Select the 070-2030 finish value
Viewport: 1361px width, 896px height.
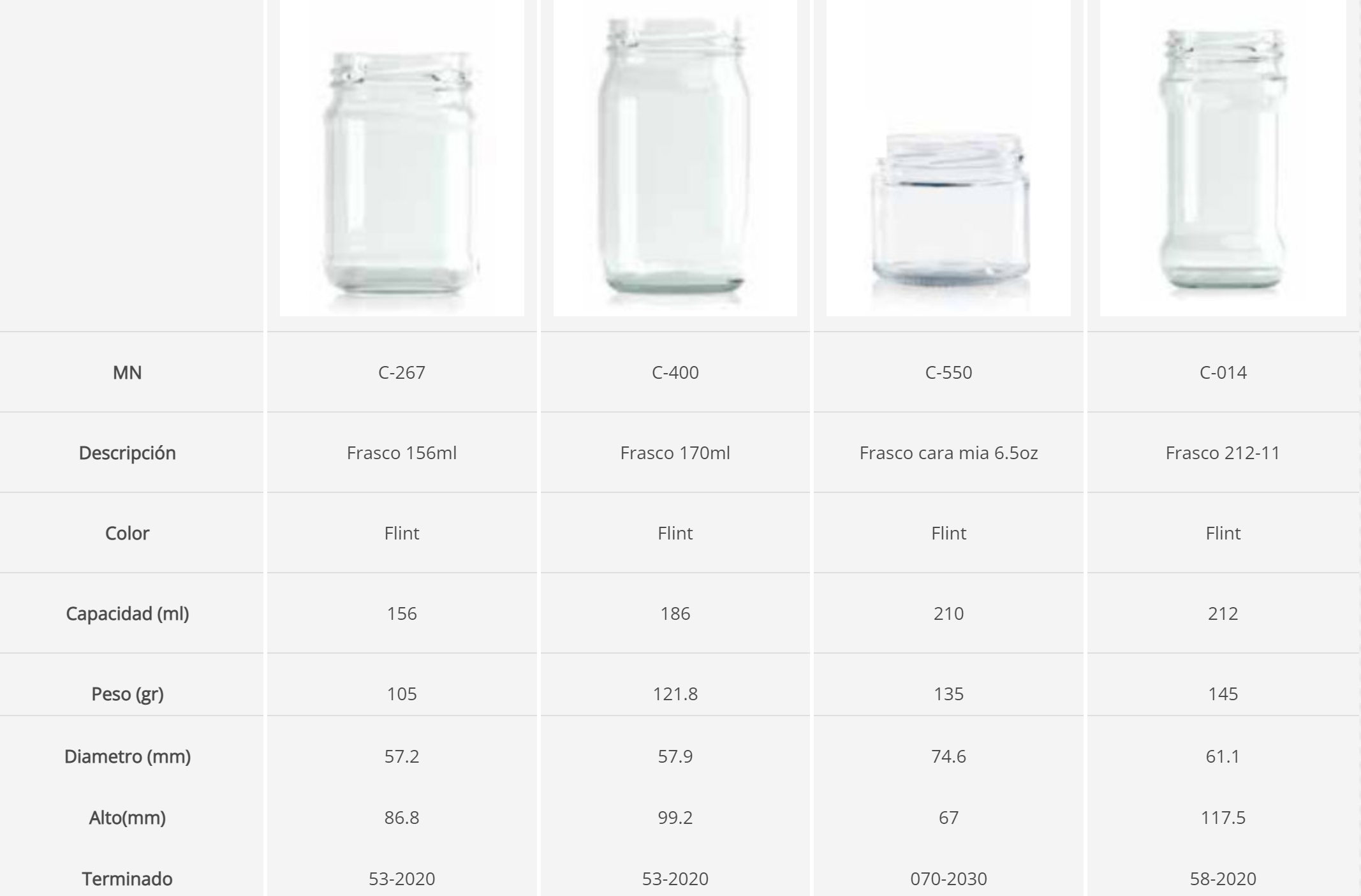tap(948, 879)
